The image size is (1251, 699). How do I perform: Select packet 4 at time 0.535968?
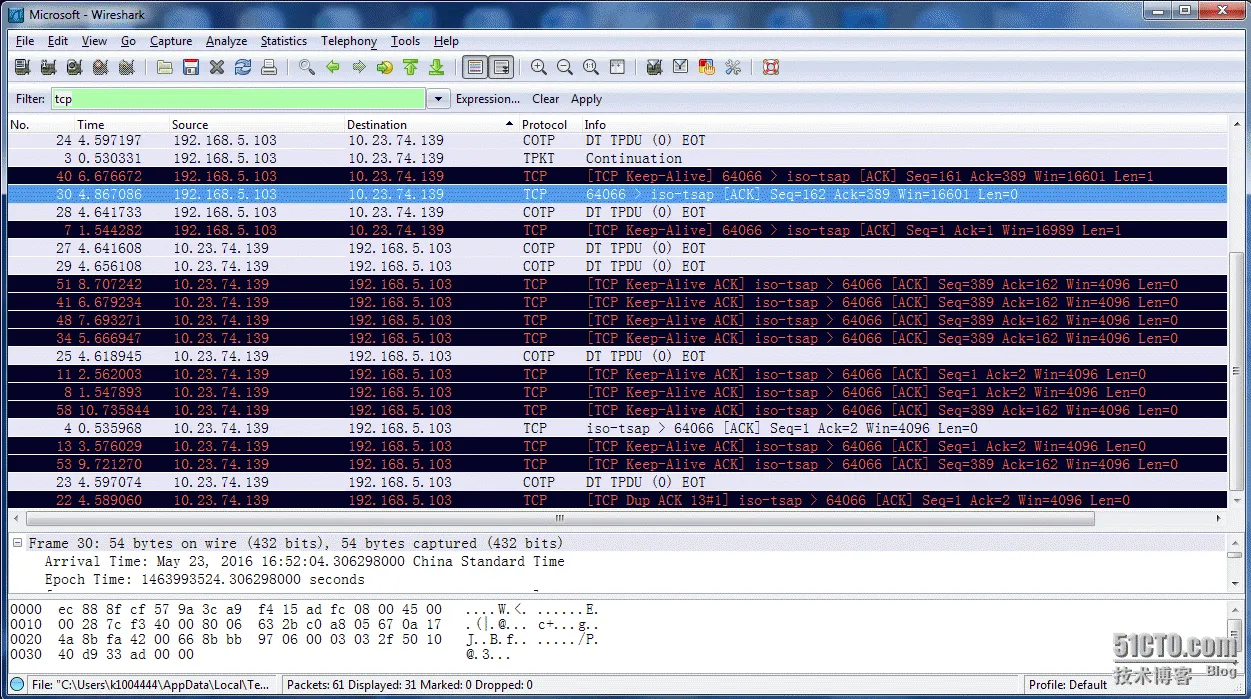pyautogui.click(x=617, y=428)
